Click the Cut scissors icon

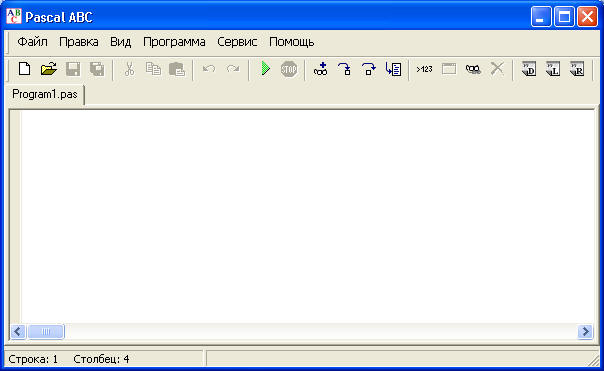tap(129, 69)
